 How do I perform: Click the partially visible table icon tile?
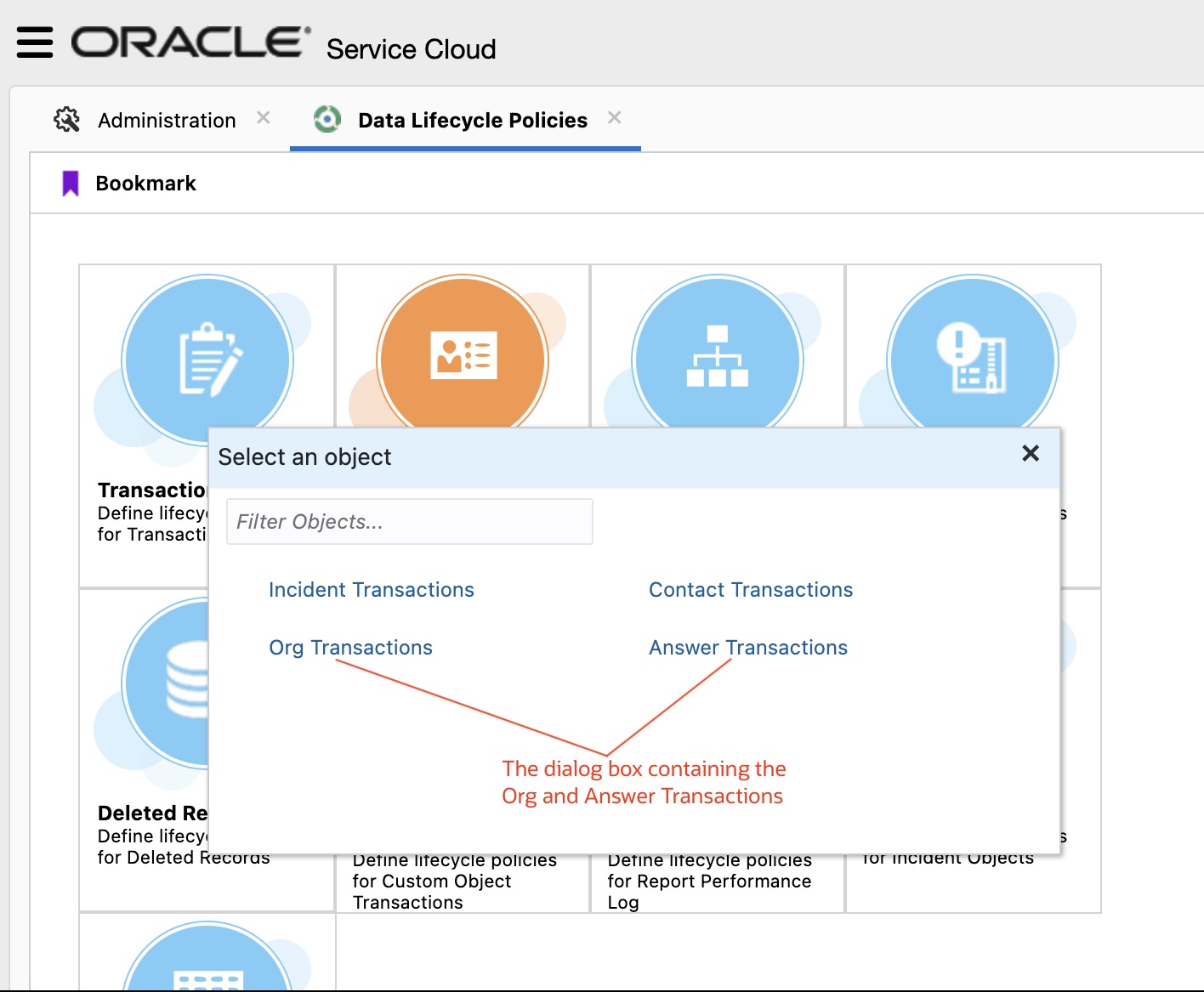point(207,956)
